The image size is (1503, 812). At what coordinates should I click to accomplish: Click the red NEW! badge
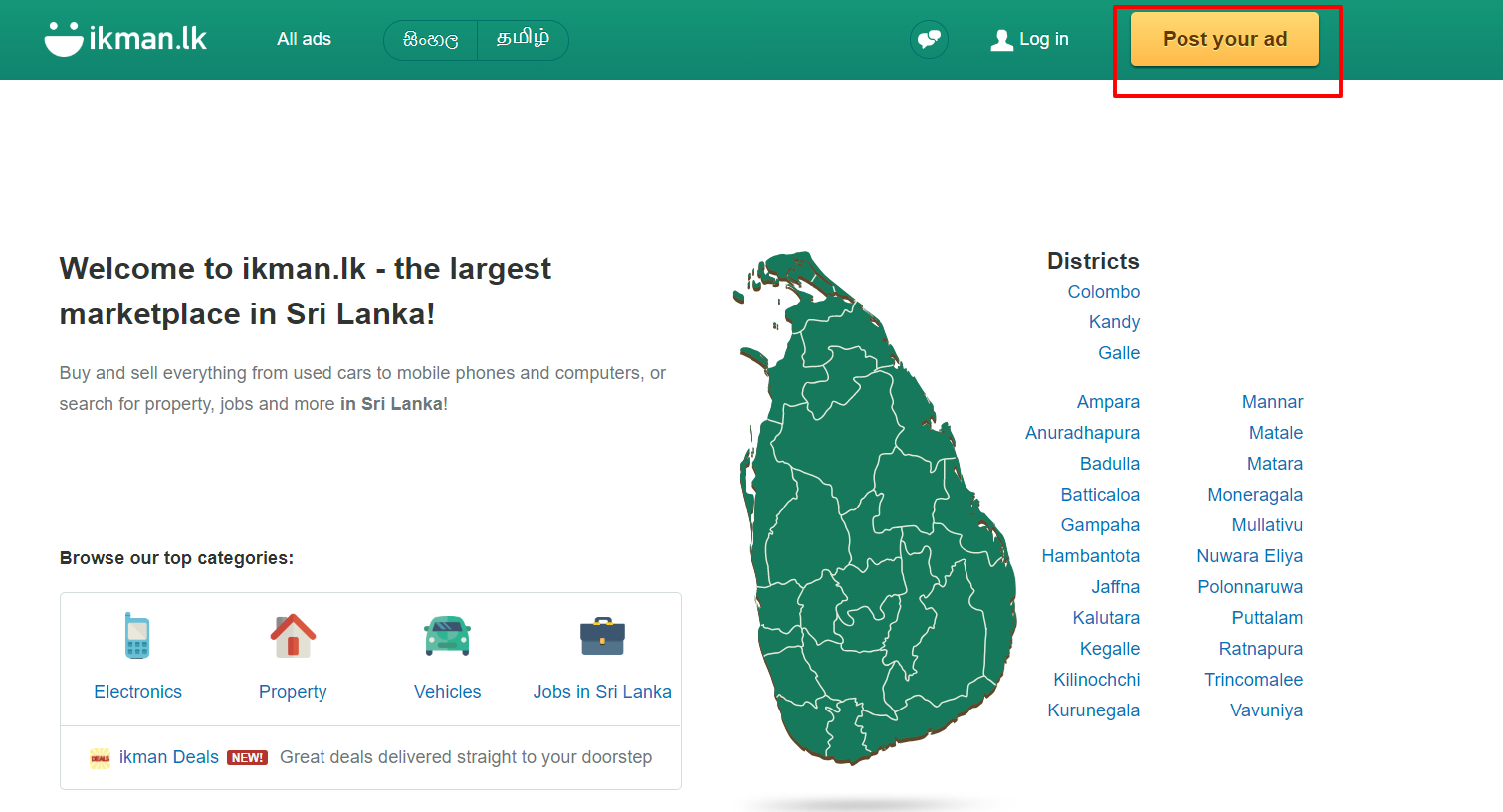point(247,758)
